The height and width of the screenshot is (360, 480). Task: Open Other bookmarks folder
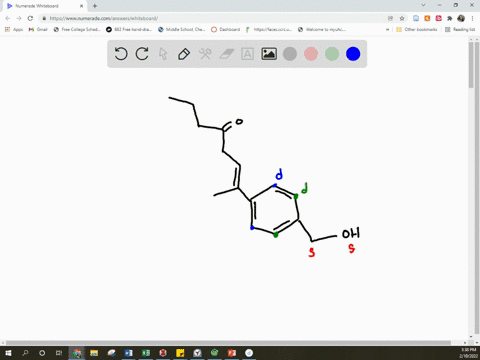[x=417, y=29]
